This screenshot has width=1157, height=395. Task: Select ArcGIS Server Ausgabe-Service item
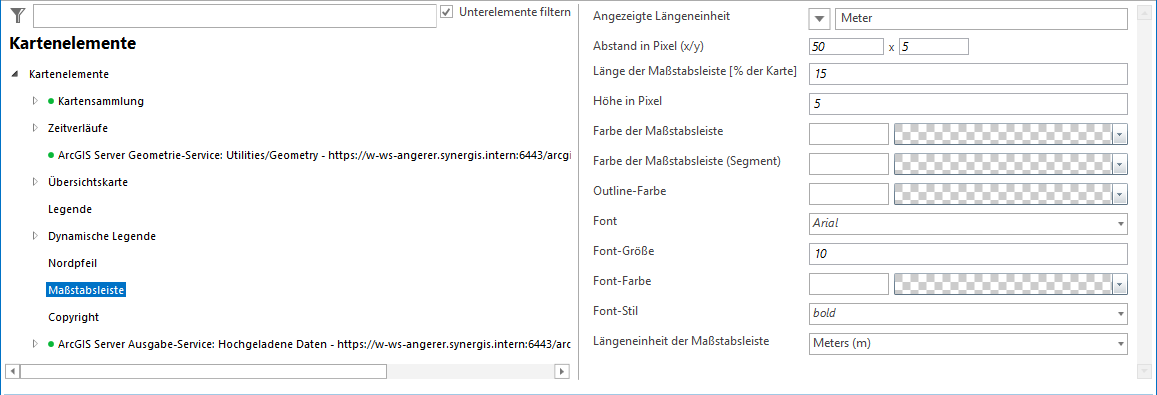[314, 344]
